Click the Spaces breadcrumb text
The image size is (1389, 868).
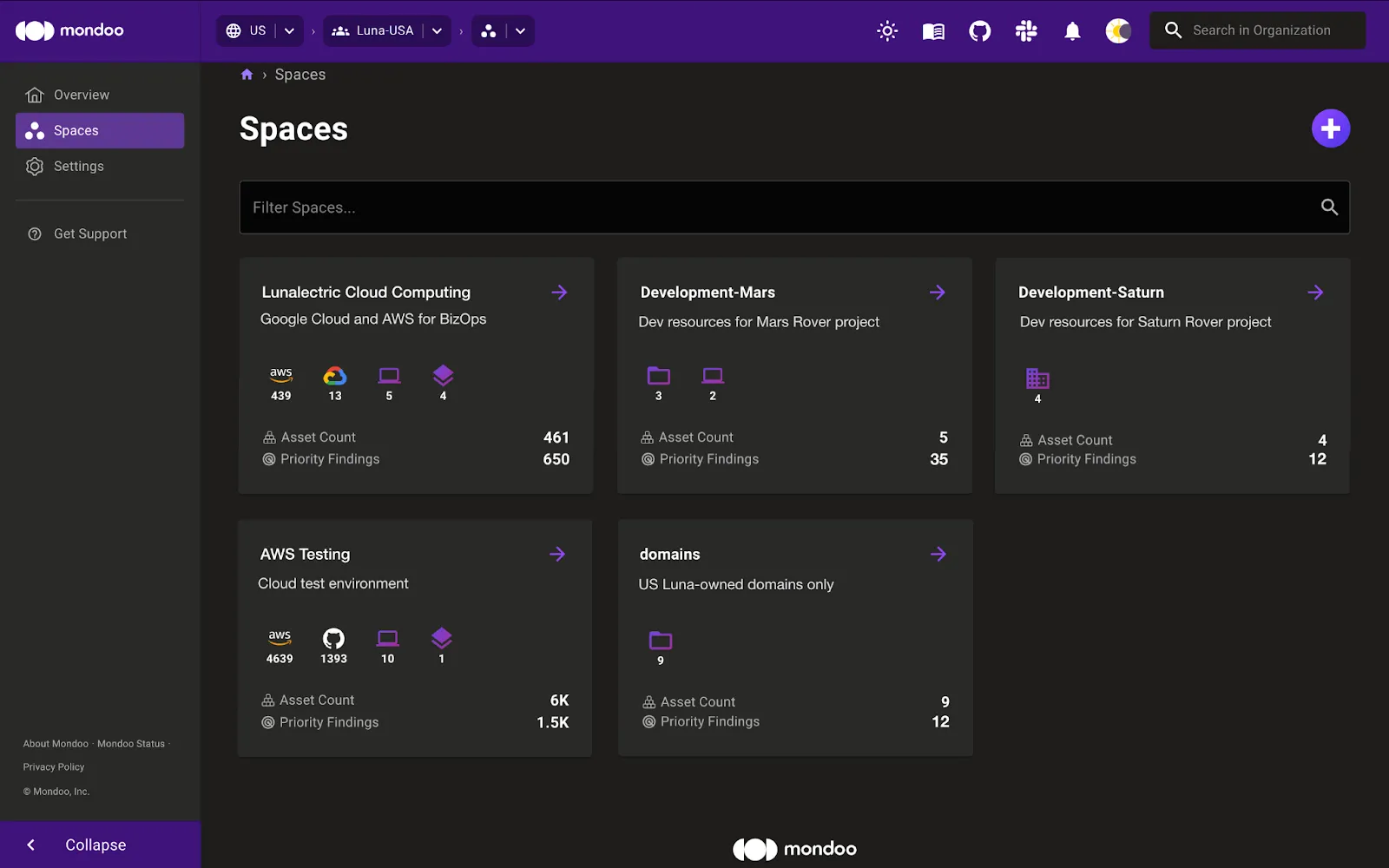pos(300,75)
